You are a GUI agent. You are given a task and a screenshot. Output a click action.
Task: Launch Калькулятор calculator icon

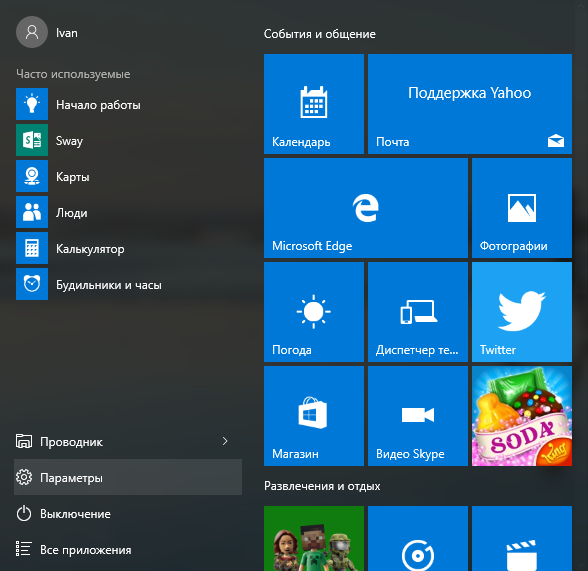(32, 248)
